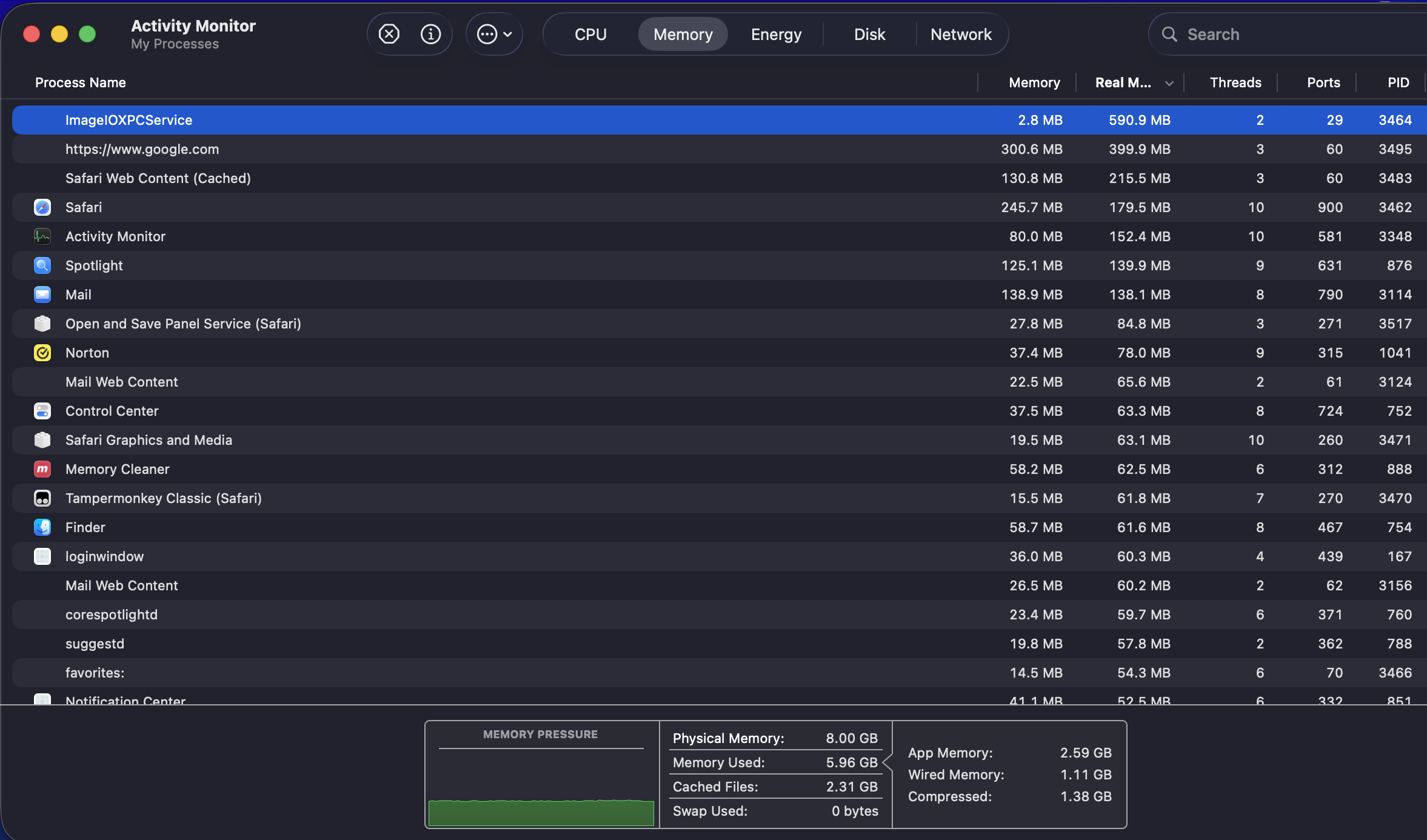1427x840 pixels.
Task: Switch to the Energy tab
Action: pyautogui.click(x=776, y=34)
